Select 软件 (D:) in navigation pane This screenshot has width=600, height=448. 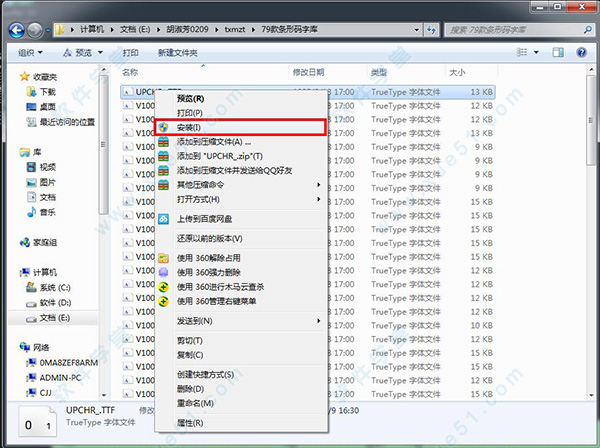pos(48,303)
